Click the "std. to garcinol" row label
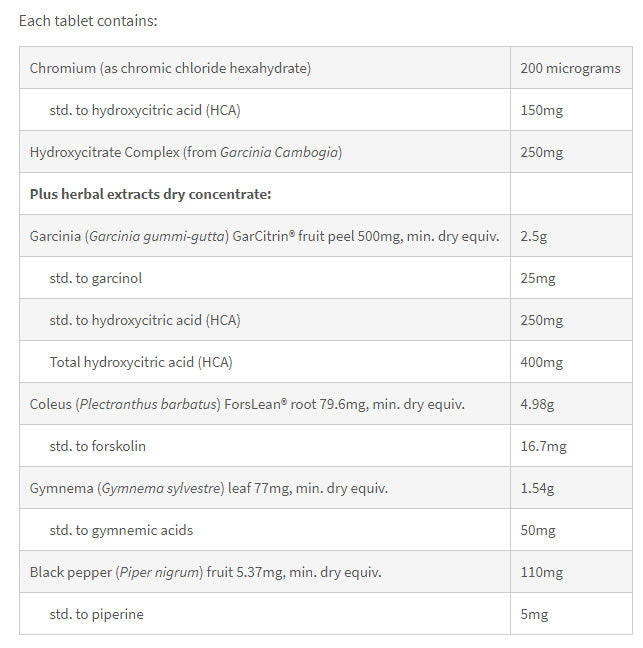This screenshot has height=648, width=643. (x=96, y=278)
